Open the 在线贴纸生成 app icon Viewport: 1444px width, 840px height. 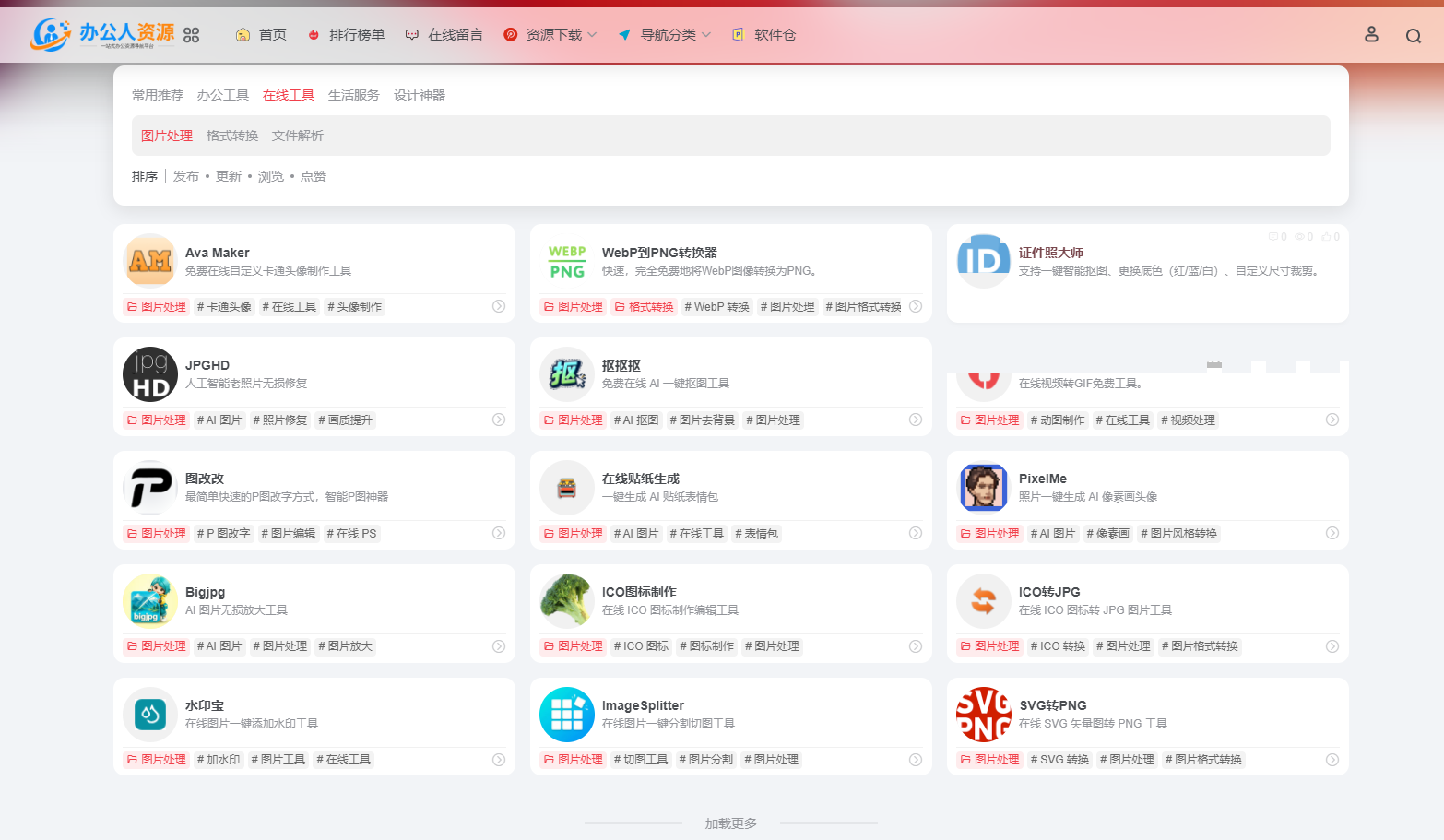point(567,488)
